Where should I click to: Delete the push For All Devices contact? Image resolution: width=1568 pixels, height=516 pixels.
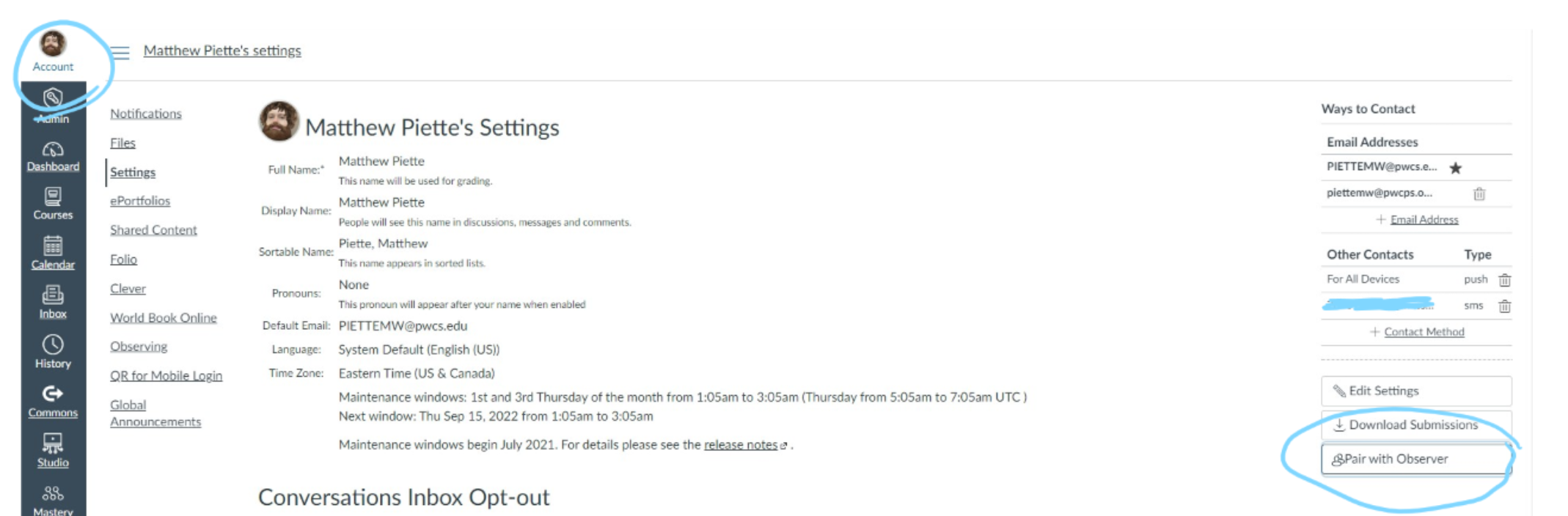tap(1504, 280)
